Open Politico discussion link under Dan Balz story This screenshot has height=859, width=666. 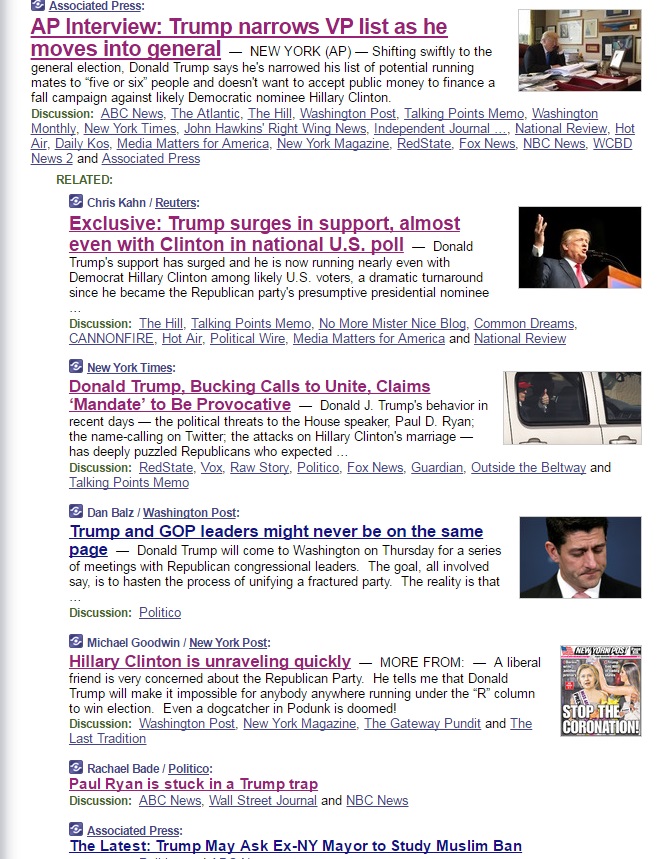[x=160, y=612]
